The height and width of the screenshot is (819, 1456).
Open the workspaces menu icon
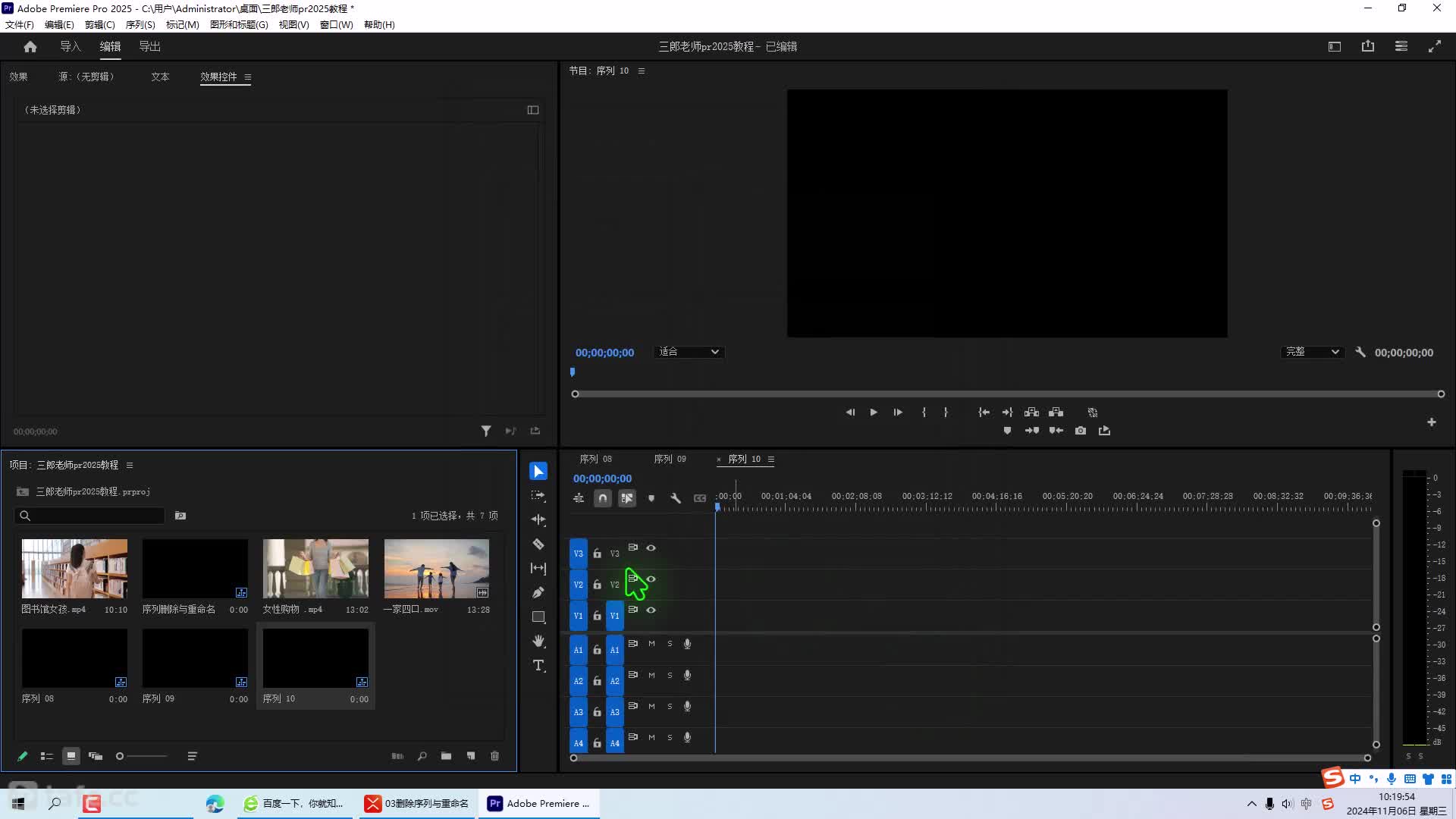[1401, 46]
